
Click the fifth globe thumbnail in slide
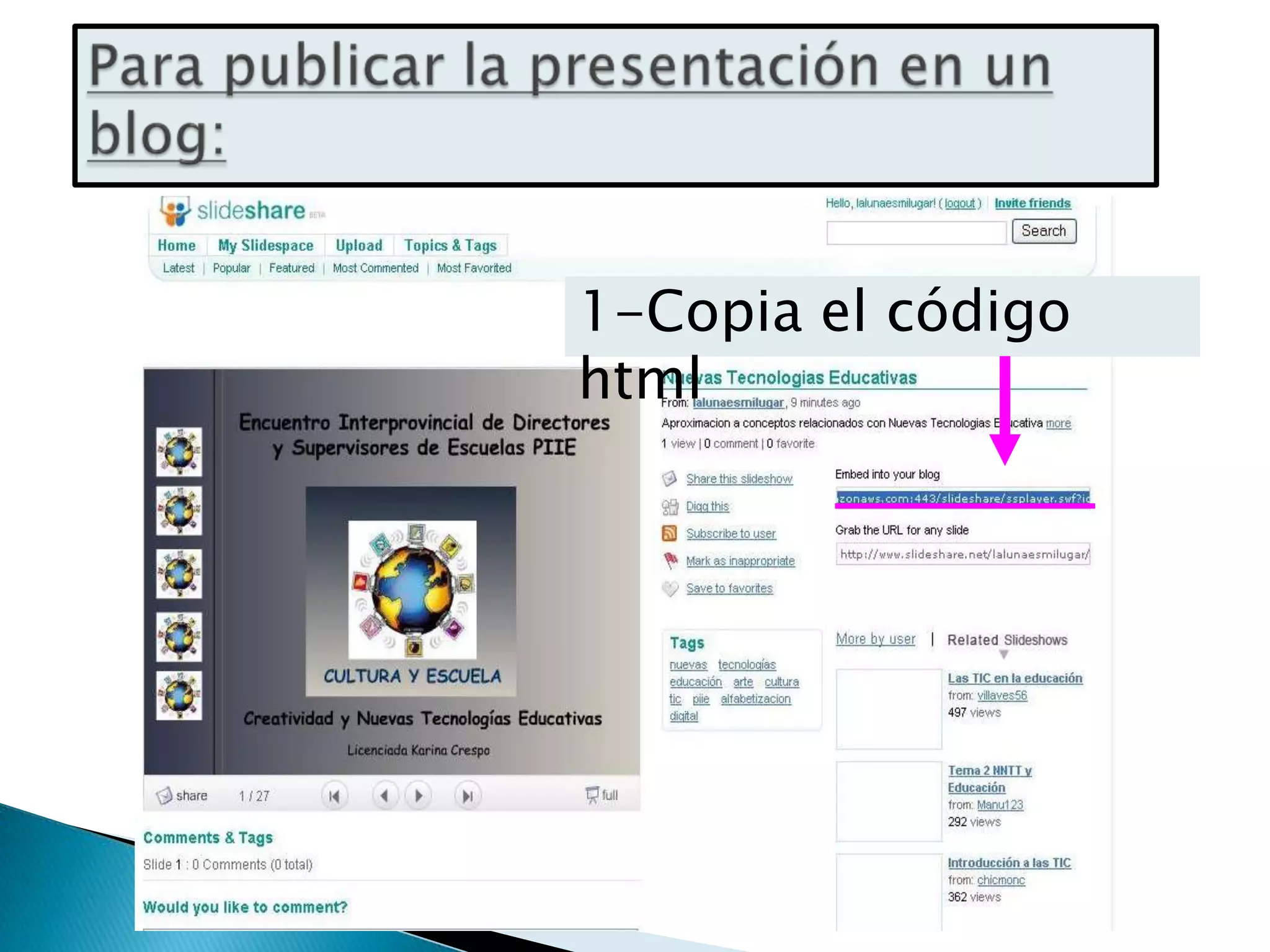[x=179, y=695]
